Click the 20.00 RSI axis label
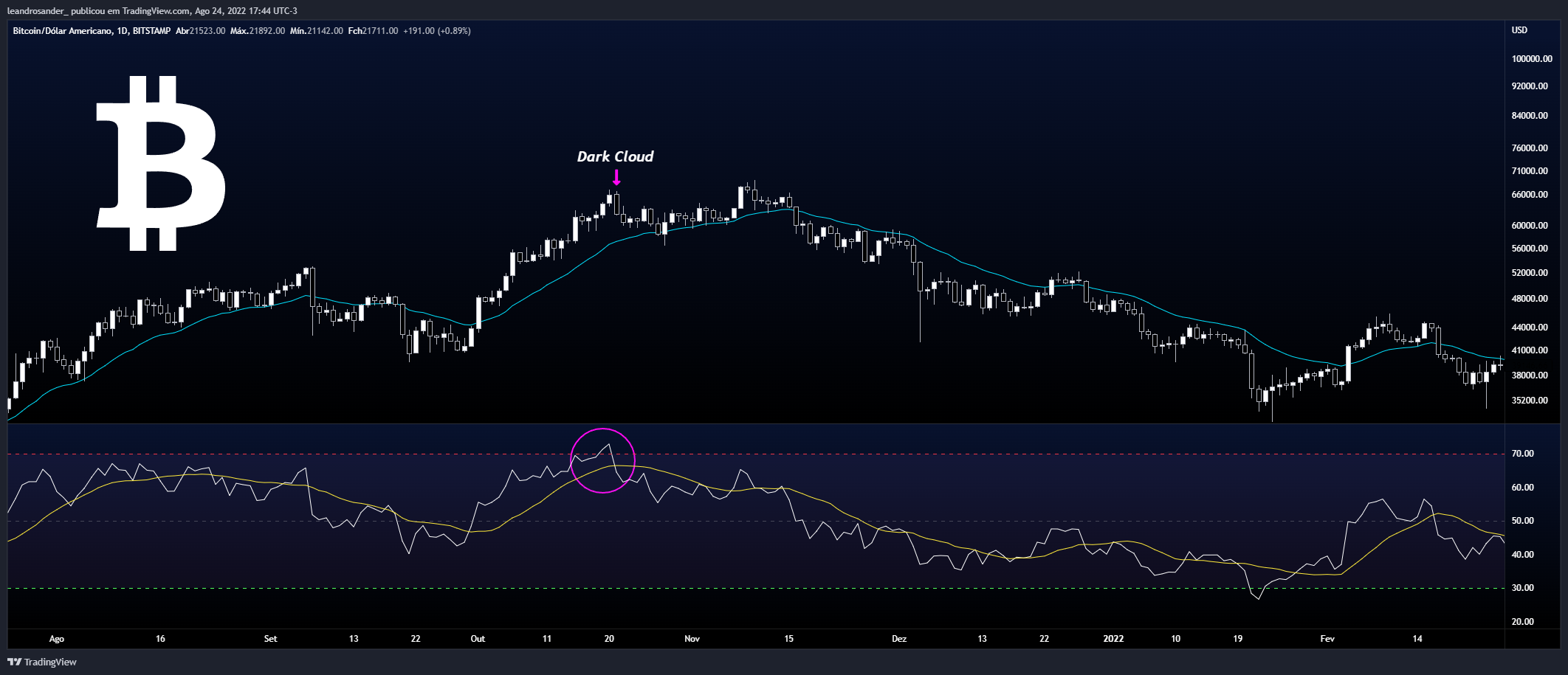 [1522, 622]
